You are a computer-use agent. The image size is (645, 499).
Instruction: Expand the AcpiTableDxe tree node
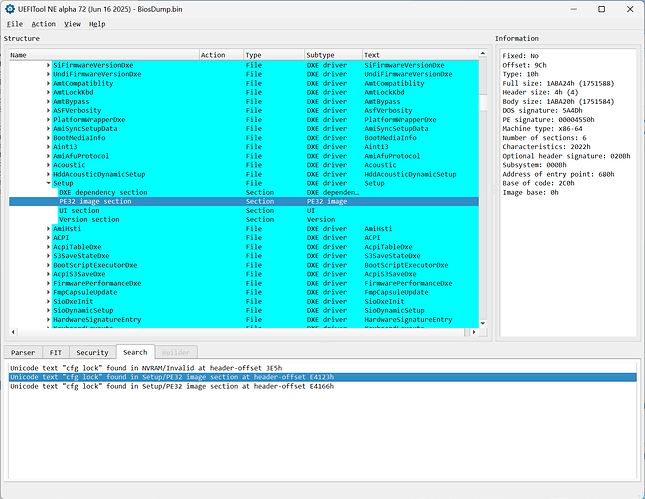(x=49, y=247)
